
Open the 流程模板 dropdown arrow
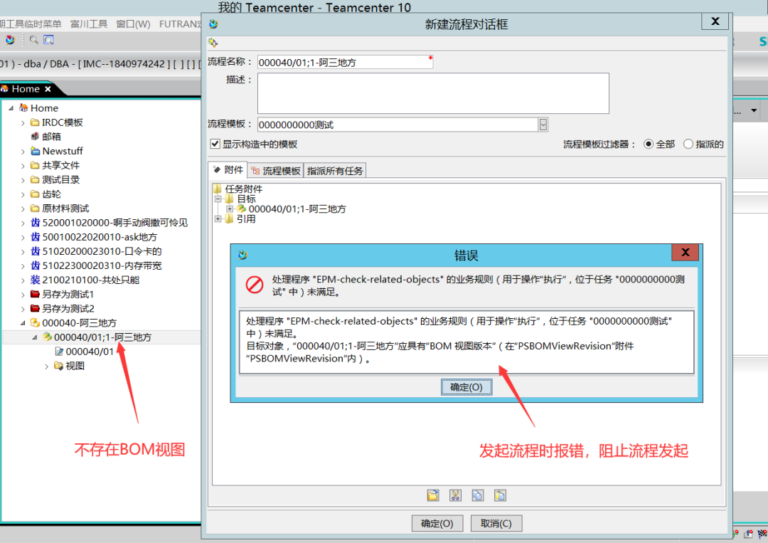pyautogui.click(x=543, y=124)
